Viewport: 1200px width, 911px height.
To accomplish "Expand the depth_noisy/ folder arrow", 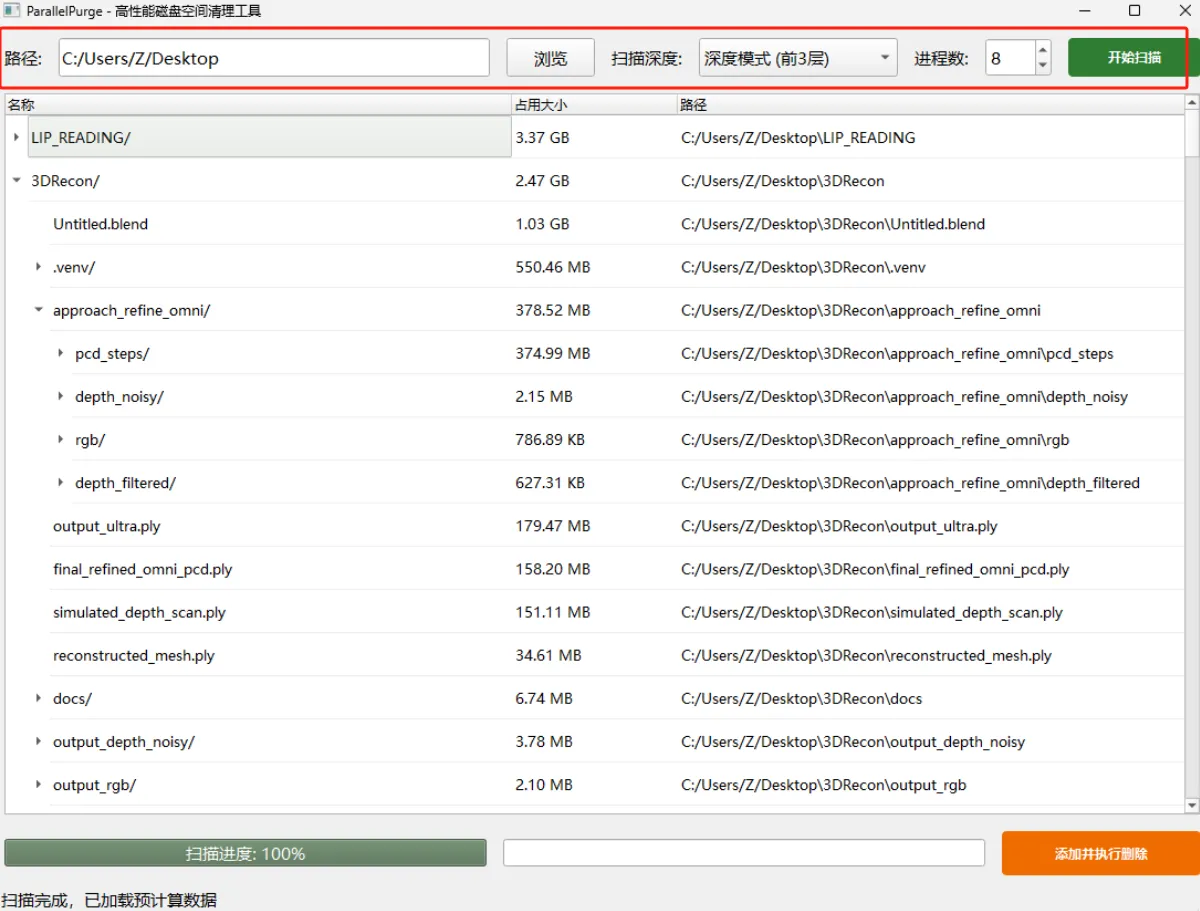I will [x=60, y=396].
